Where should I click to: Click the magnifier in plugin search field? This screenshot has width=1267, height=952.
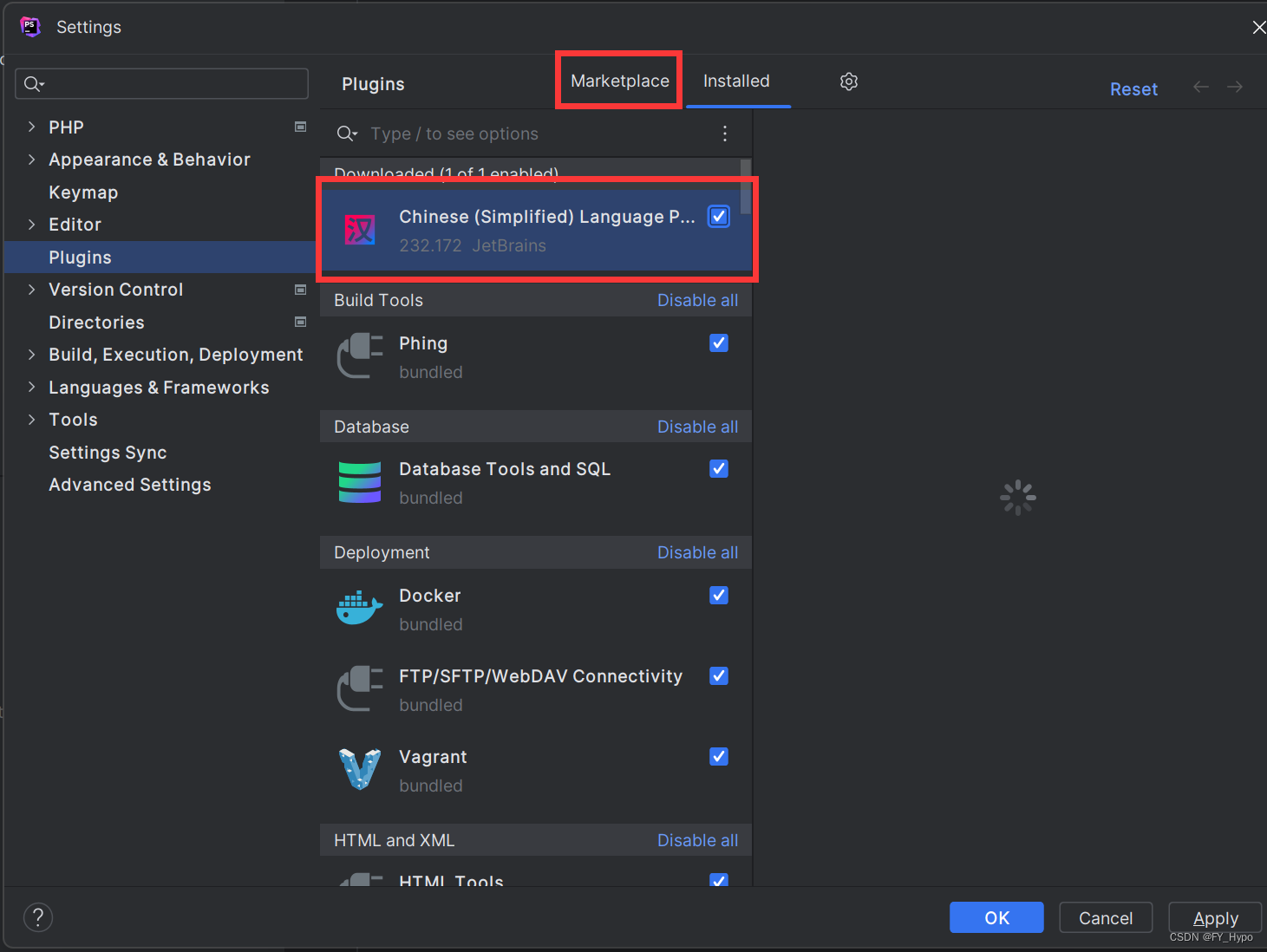tap(347, 134)
